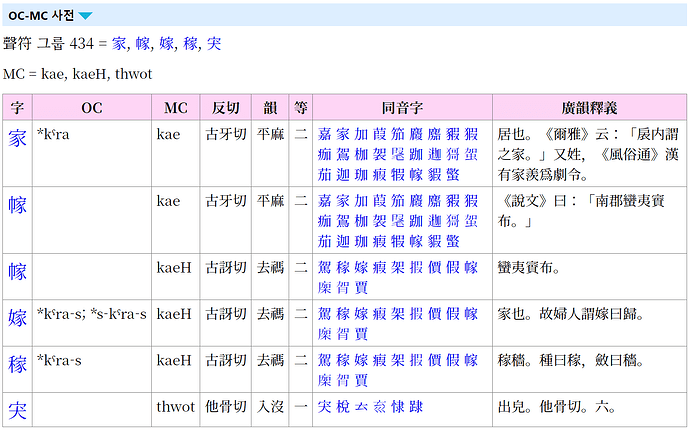Collapse the OC-MC 사전 section triangle
This screenshot has width=690, height=430.
[85, 16]
